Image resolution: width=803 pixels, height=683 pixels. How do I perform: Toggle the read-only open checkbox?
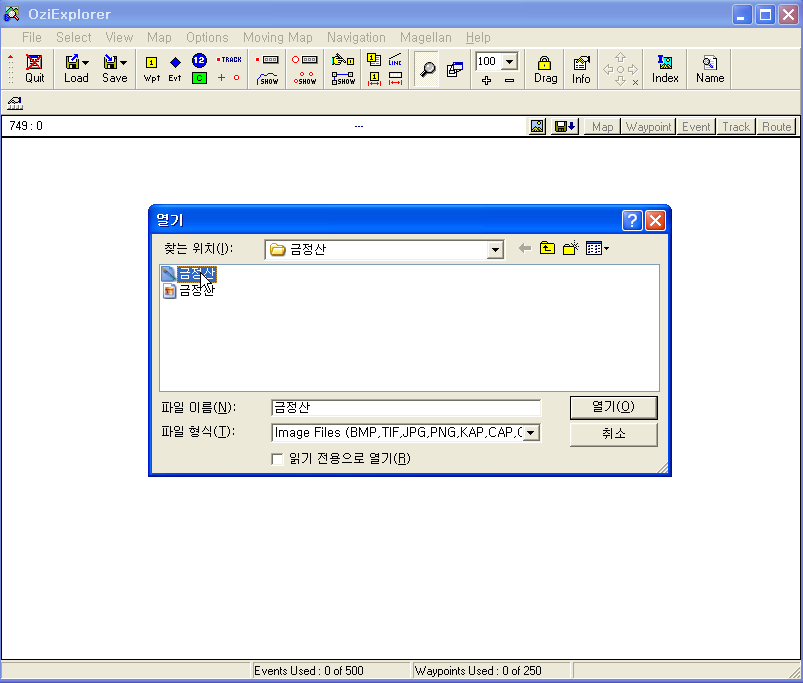[x=277, y=459]
